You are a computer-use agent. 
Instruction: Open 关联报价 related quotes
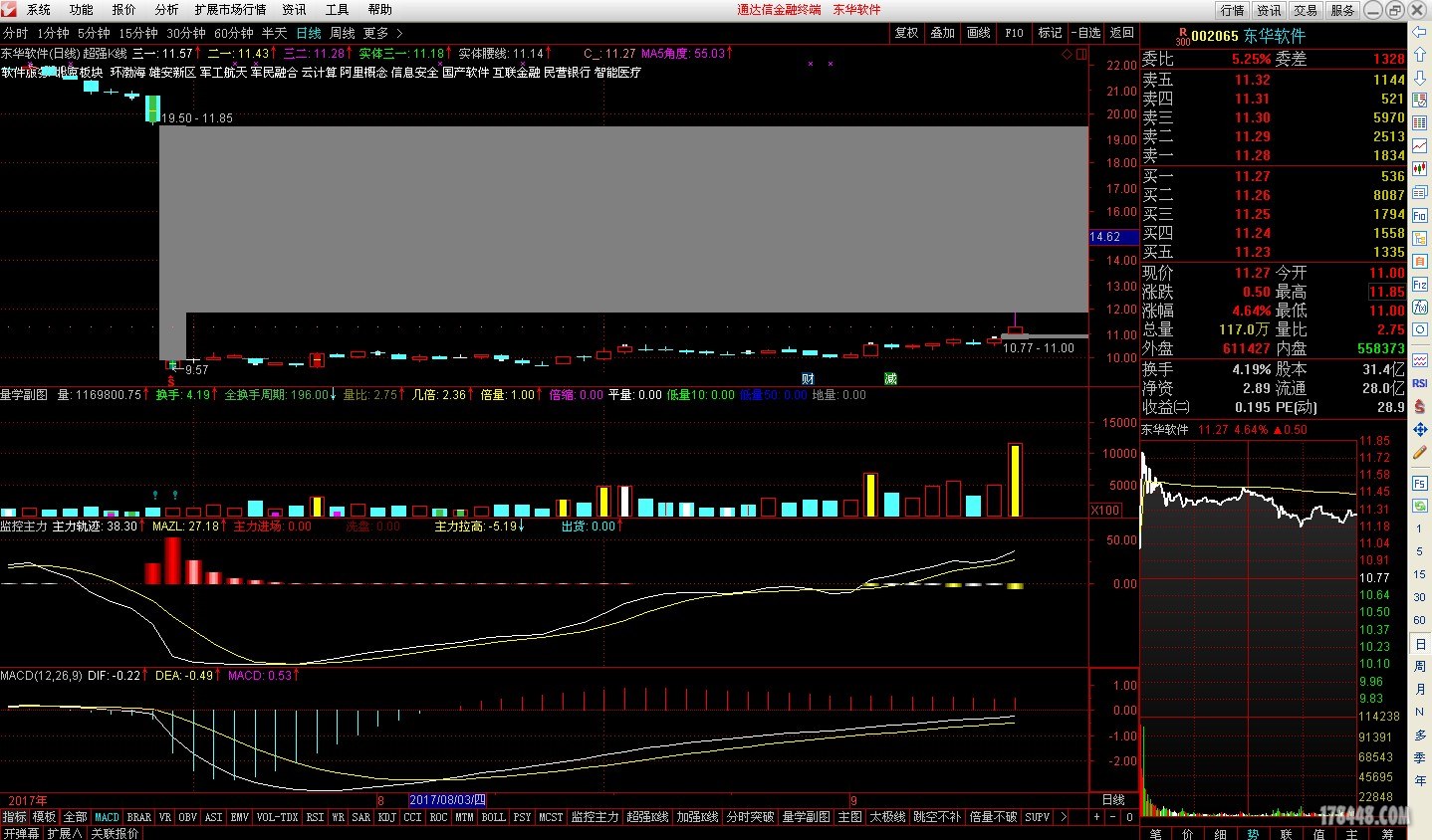(116, 833)
